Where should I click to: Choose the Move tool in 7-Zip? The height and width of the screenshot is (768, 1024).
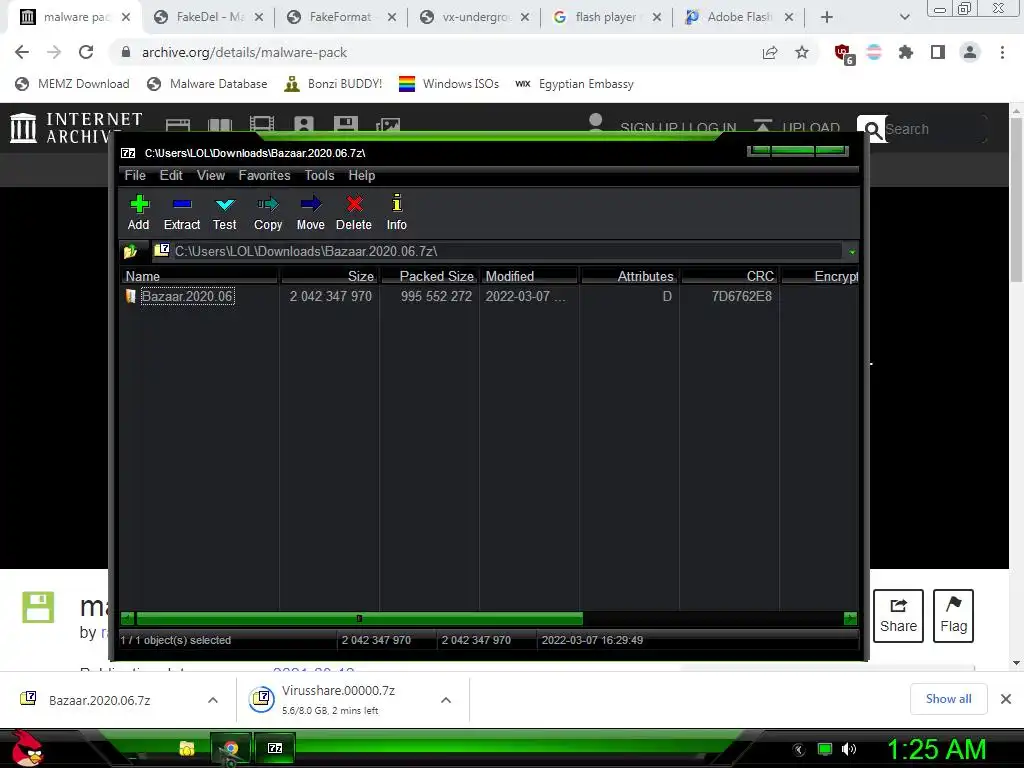311,213
